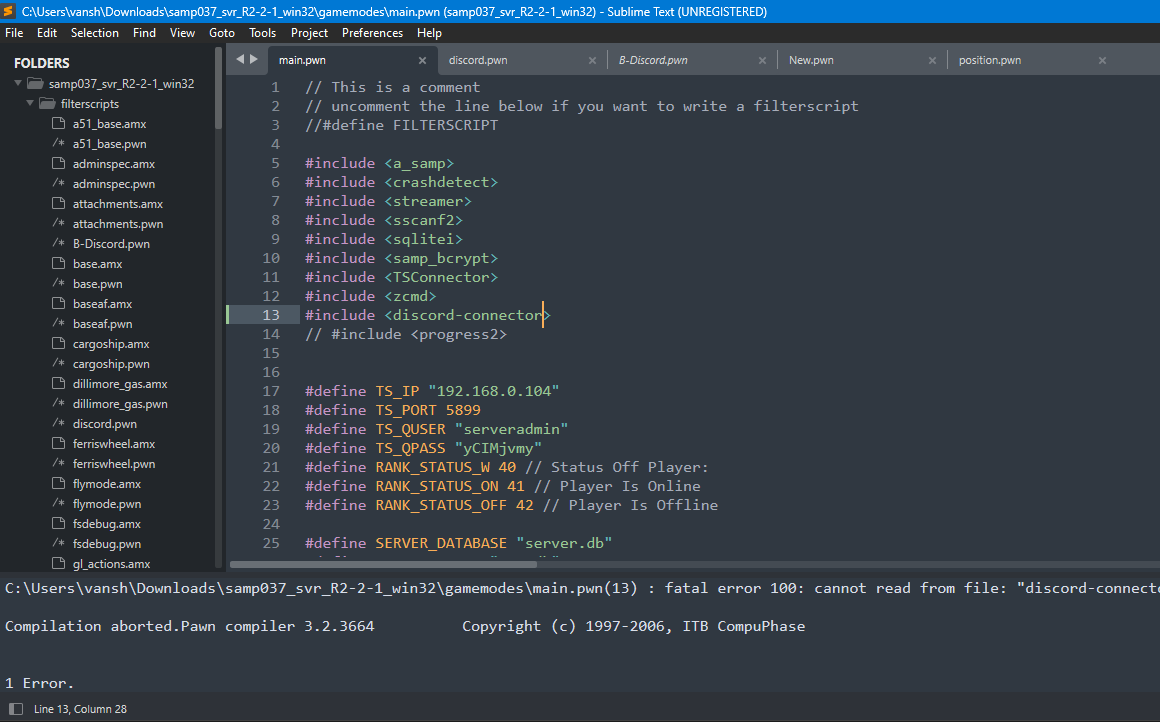Open baseaf.pwn in sidebar
The image size is (1160, 722).
pos(102,323)
